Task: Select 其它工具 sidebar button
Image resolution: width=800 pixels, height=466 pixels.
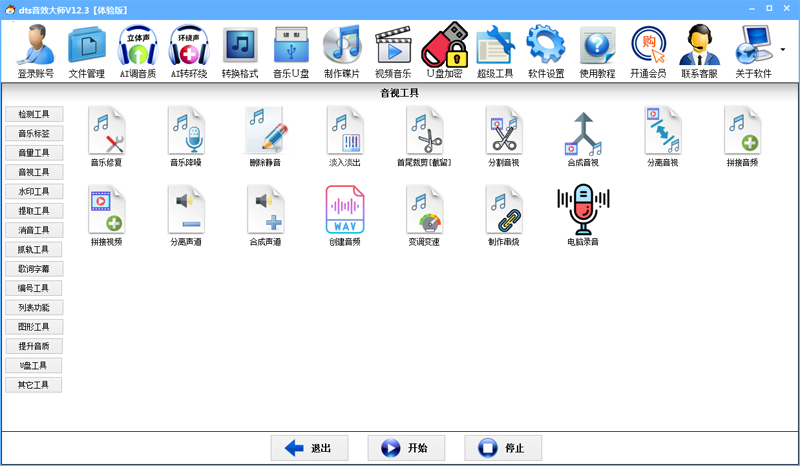Action: point(34,385)
